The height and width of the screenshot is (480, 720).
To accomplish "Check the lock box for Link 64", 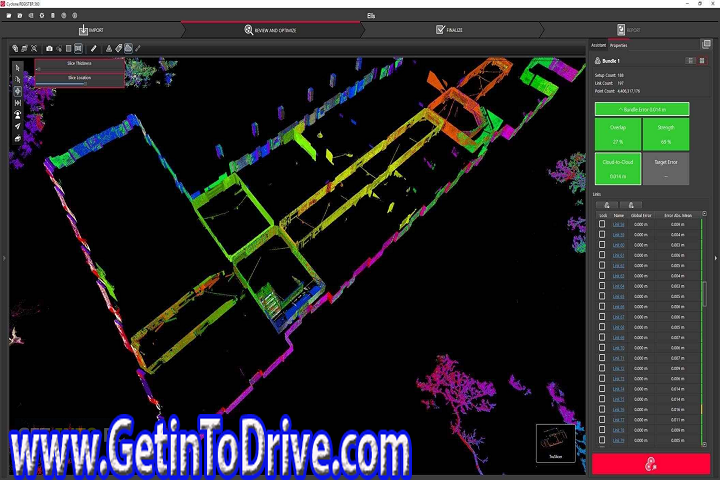I will pyautogui.click(x=602, y=286).
